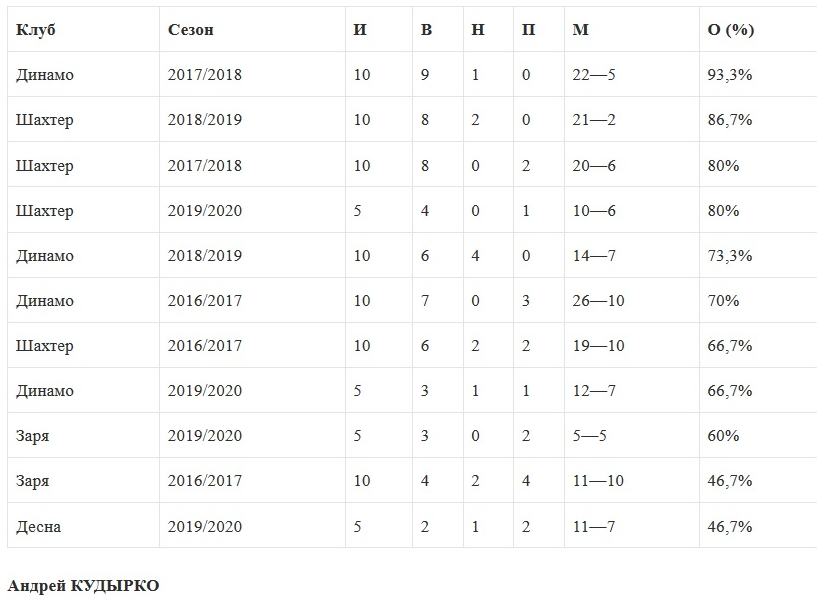The width and height of the screenshot is (817, 607).
Task: Click the О (%) column header
Action: pos(730,30)
